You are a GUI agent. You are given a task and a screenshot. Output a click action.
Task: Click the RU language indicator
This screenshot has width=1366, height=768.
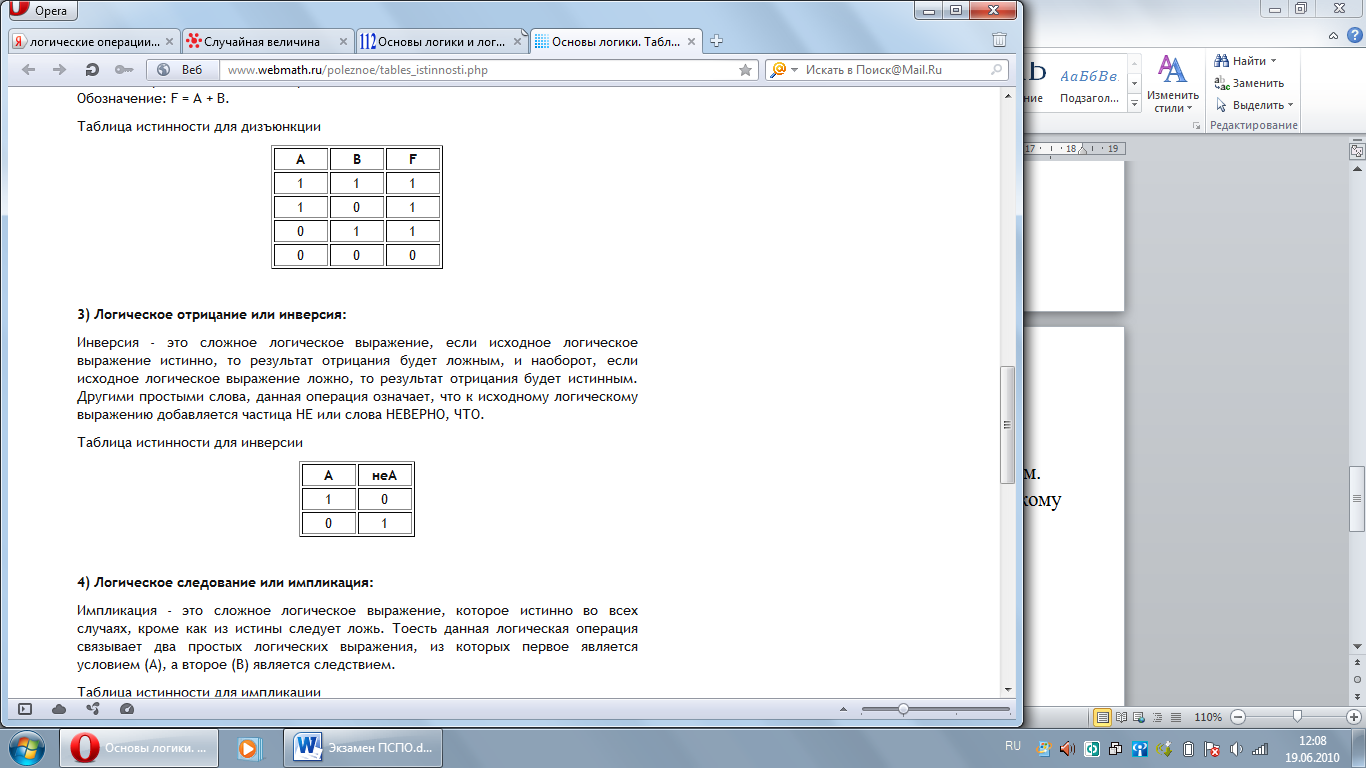pos(1012,747)
